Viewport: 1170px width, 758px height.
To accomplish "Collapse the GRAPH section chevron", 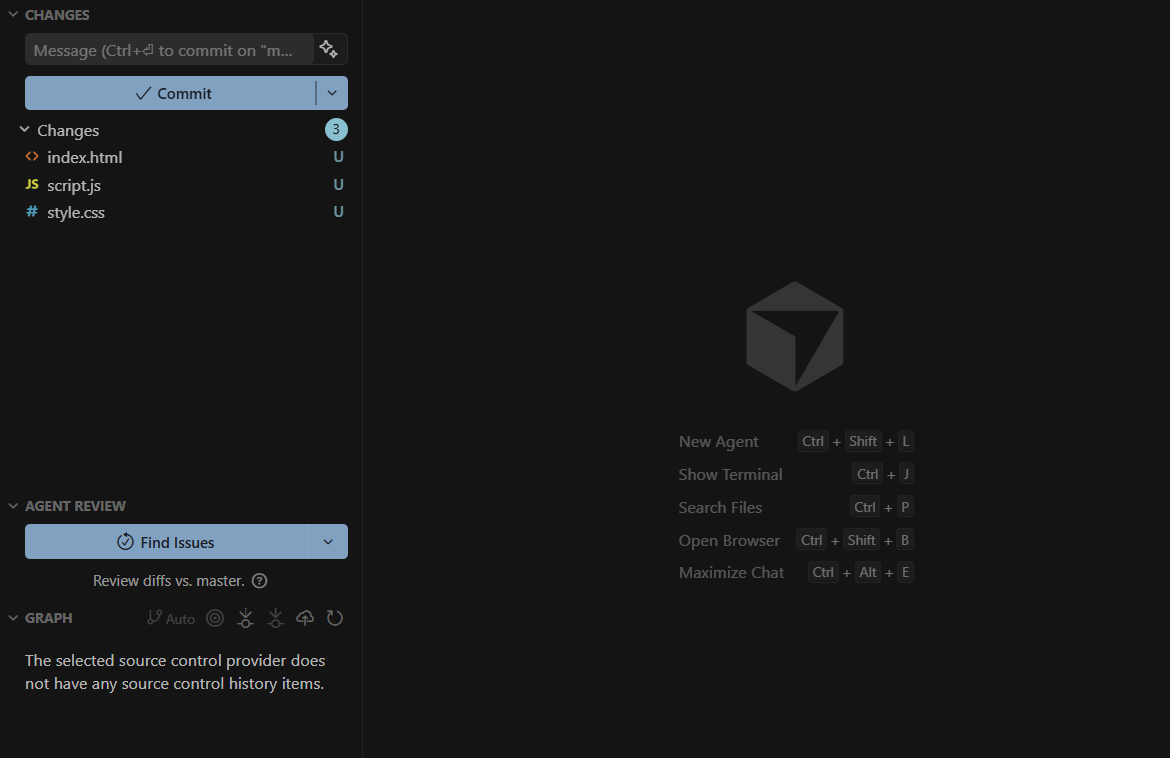I will point(13,618).
